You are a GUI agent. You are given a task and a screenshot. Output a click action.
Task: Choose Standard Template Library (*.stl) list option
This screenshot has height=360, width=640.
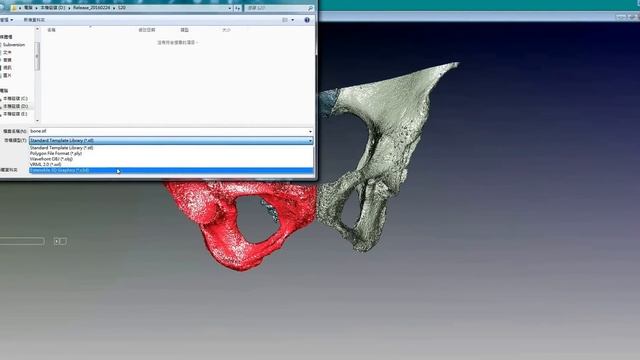pos(171,148)
